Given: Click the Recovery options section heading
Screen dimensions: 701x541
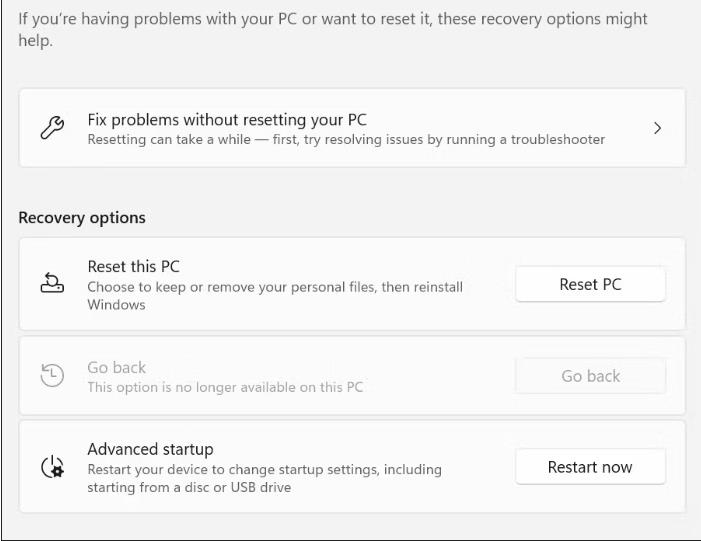Looking at the screenshot, I should tap(82, 218).
